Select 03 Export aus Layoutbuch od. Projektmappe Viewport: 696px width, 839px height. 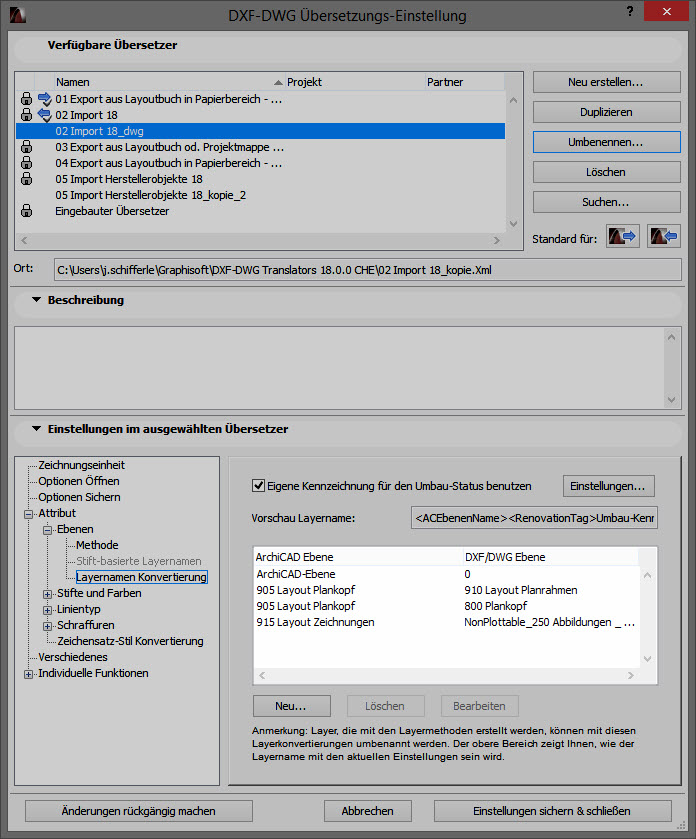tap(260, 147)
